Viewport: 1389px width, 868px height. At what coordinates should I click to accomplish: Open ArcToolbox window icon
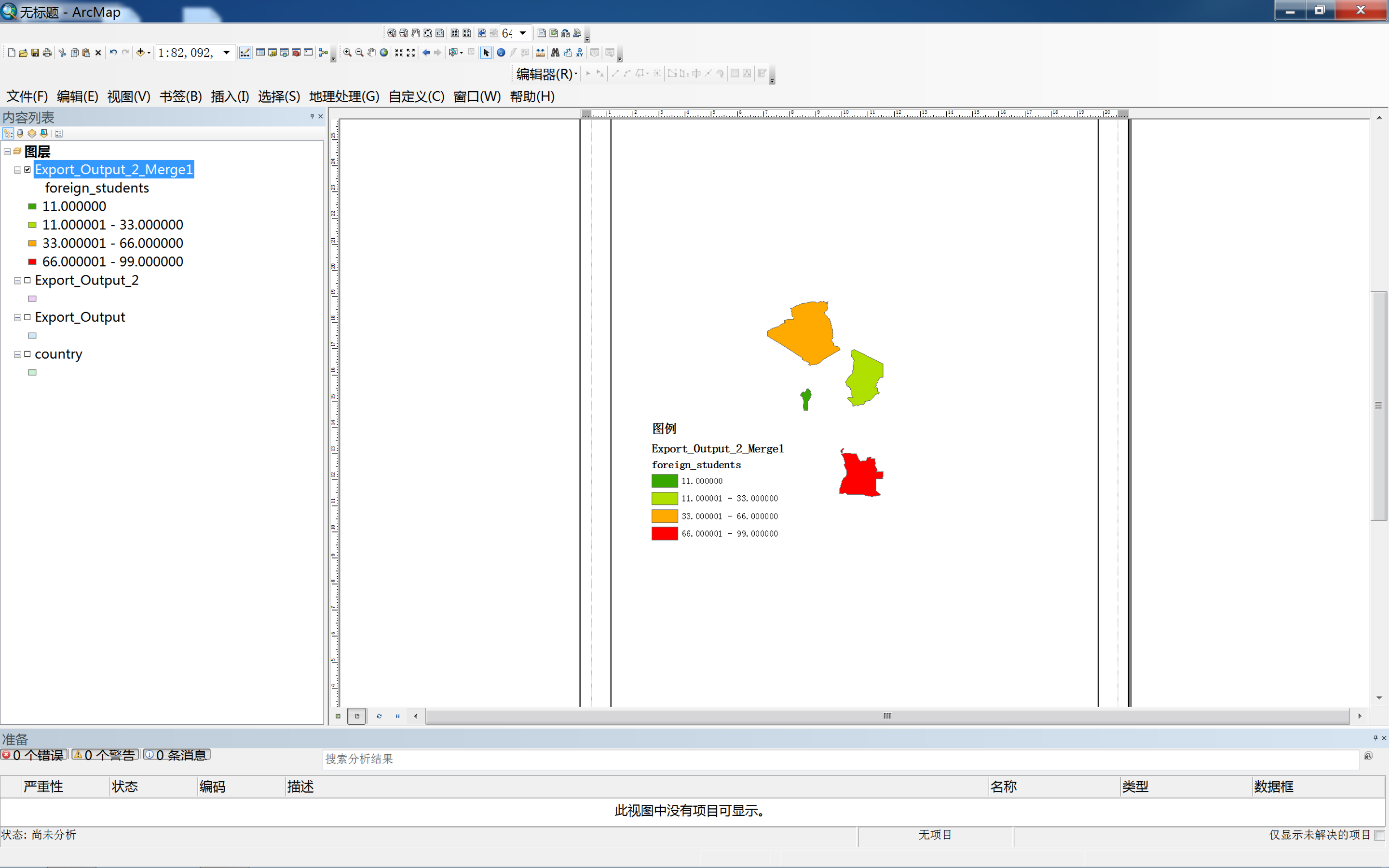click(x=296, y=53)
